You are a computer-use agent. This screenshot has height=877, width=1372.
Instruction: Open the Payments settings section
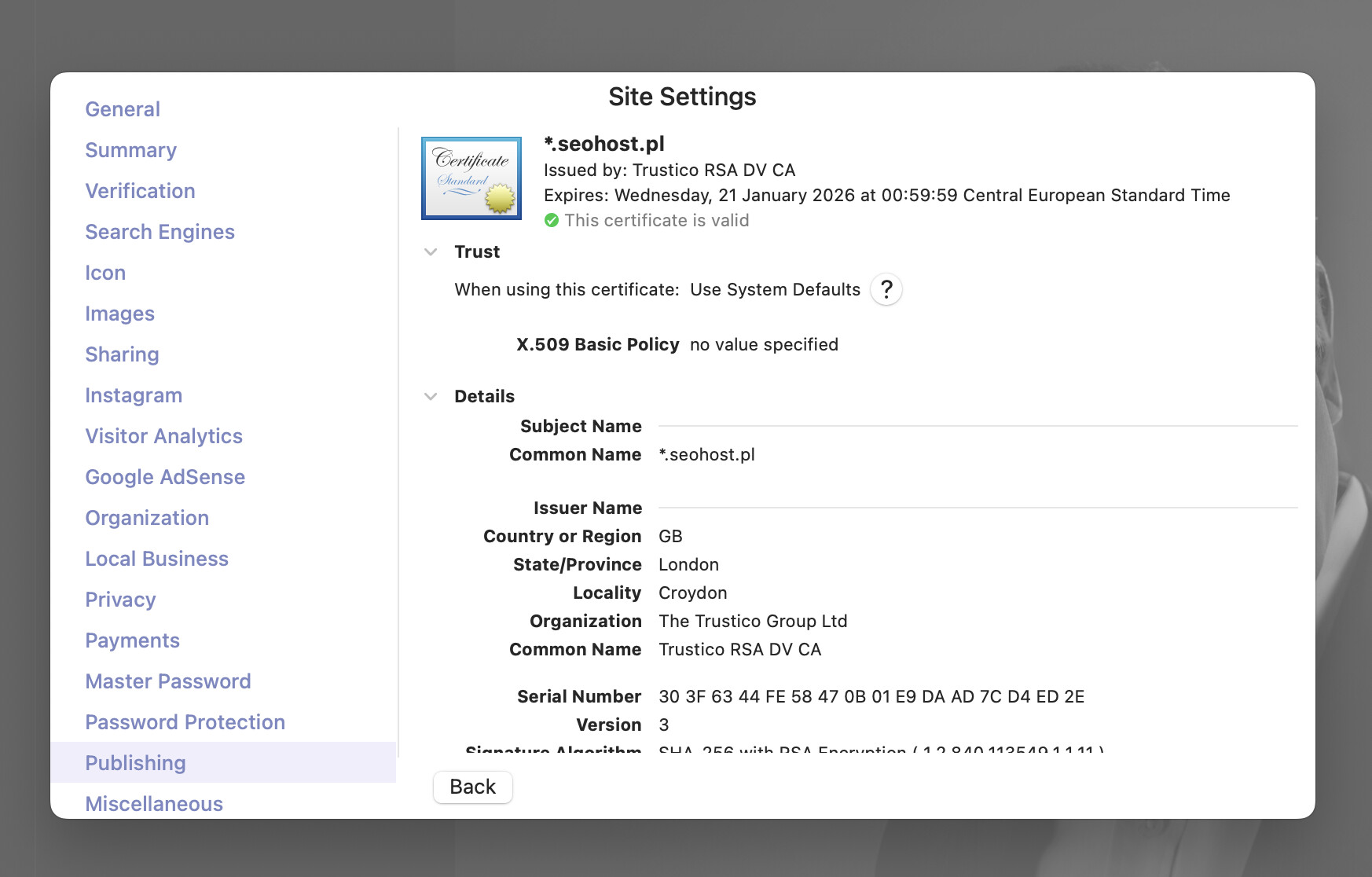[133, 640]
